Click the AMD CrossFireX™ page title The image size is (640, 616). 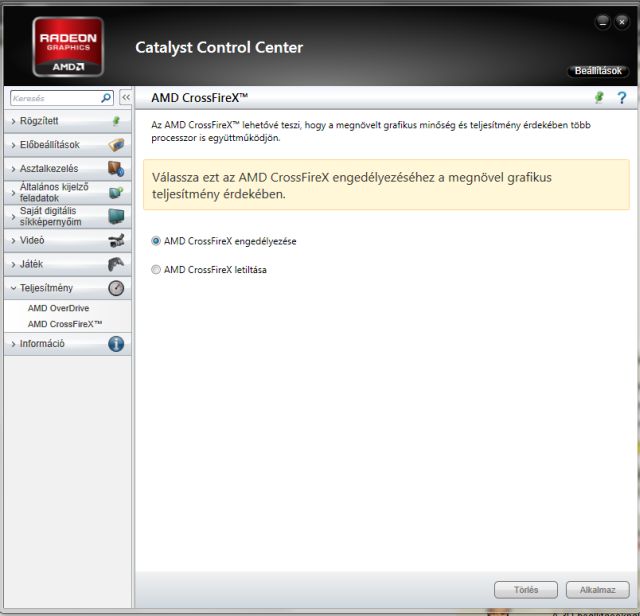[199, 98]
